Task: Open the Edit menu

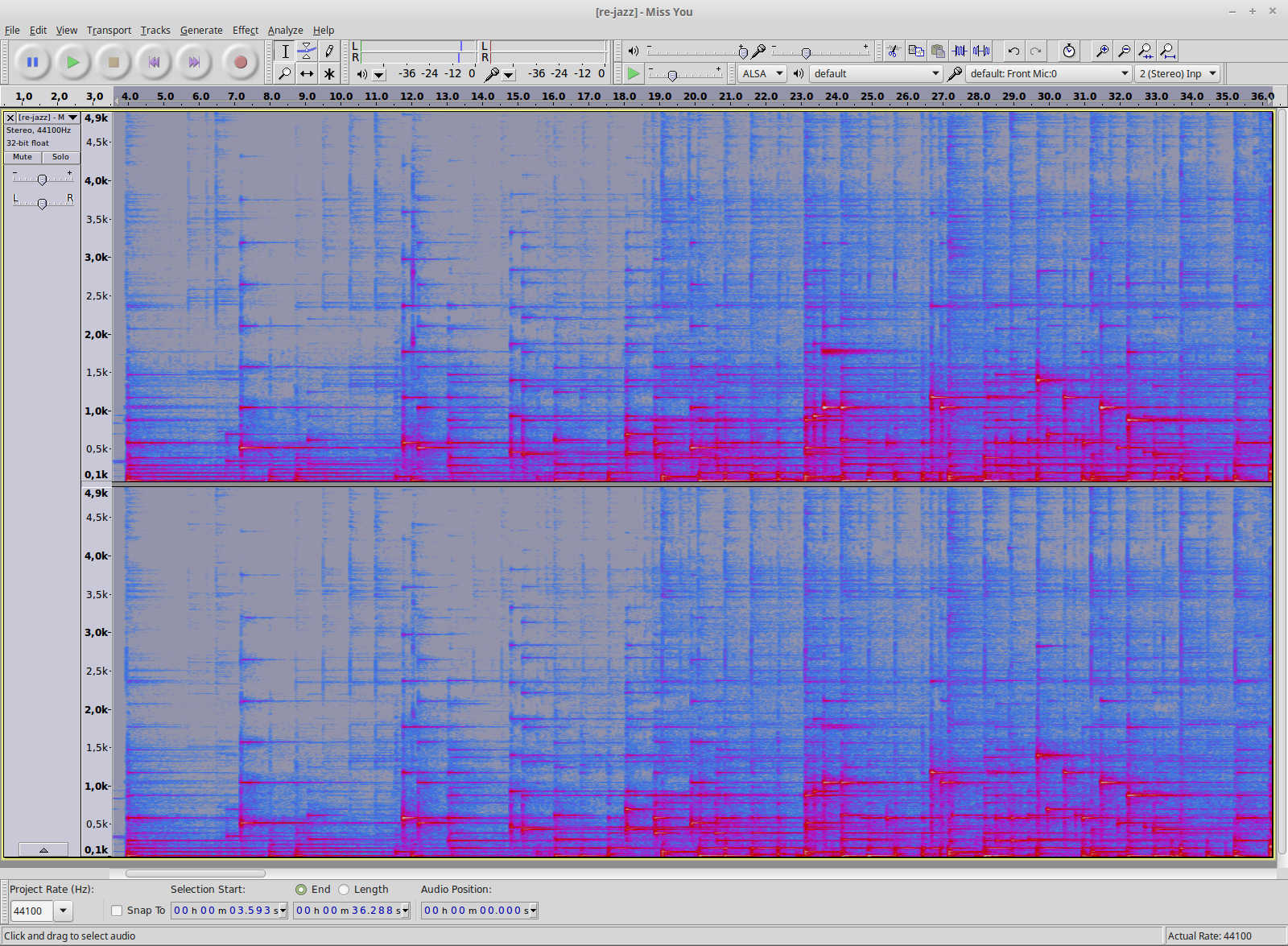Action: (x=38, y=30)
